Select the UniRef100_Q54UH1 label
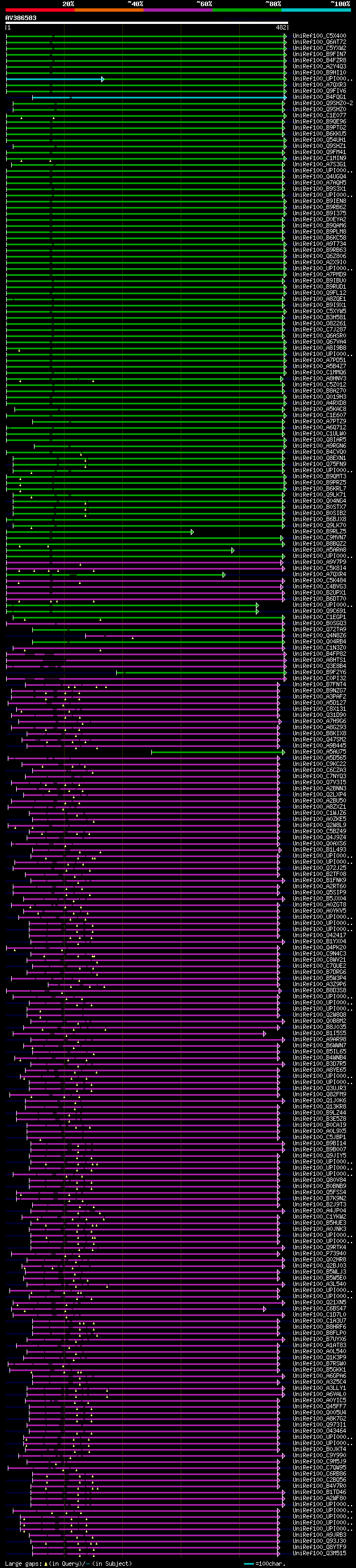The width and height of the screenshot is (356, 1568). point(319,140)
